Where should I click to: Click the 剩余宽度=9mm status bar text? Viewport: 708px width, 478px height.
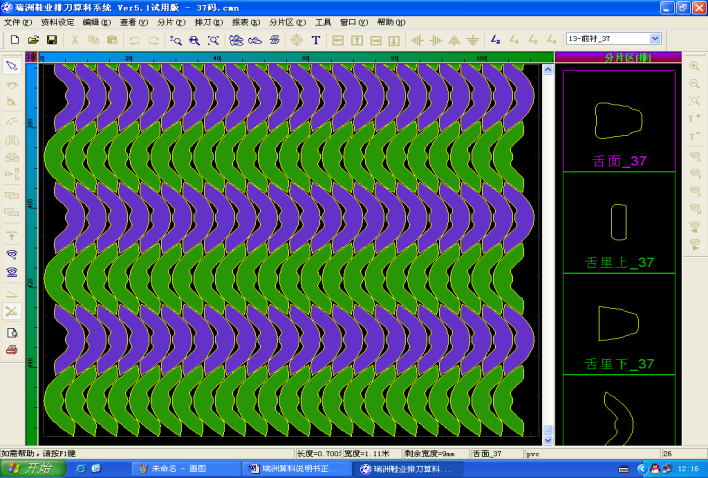[x=430, y=454]
